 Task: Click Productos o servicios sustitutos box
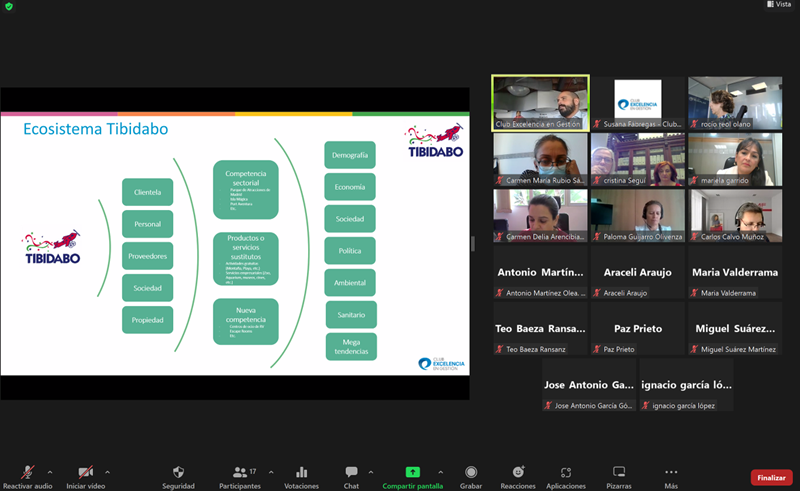[x=246, y=259]
